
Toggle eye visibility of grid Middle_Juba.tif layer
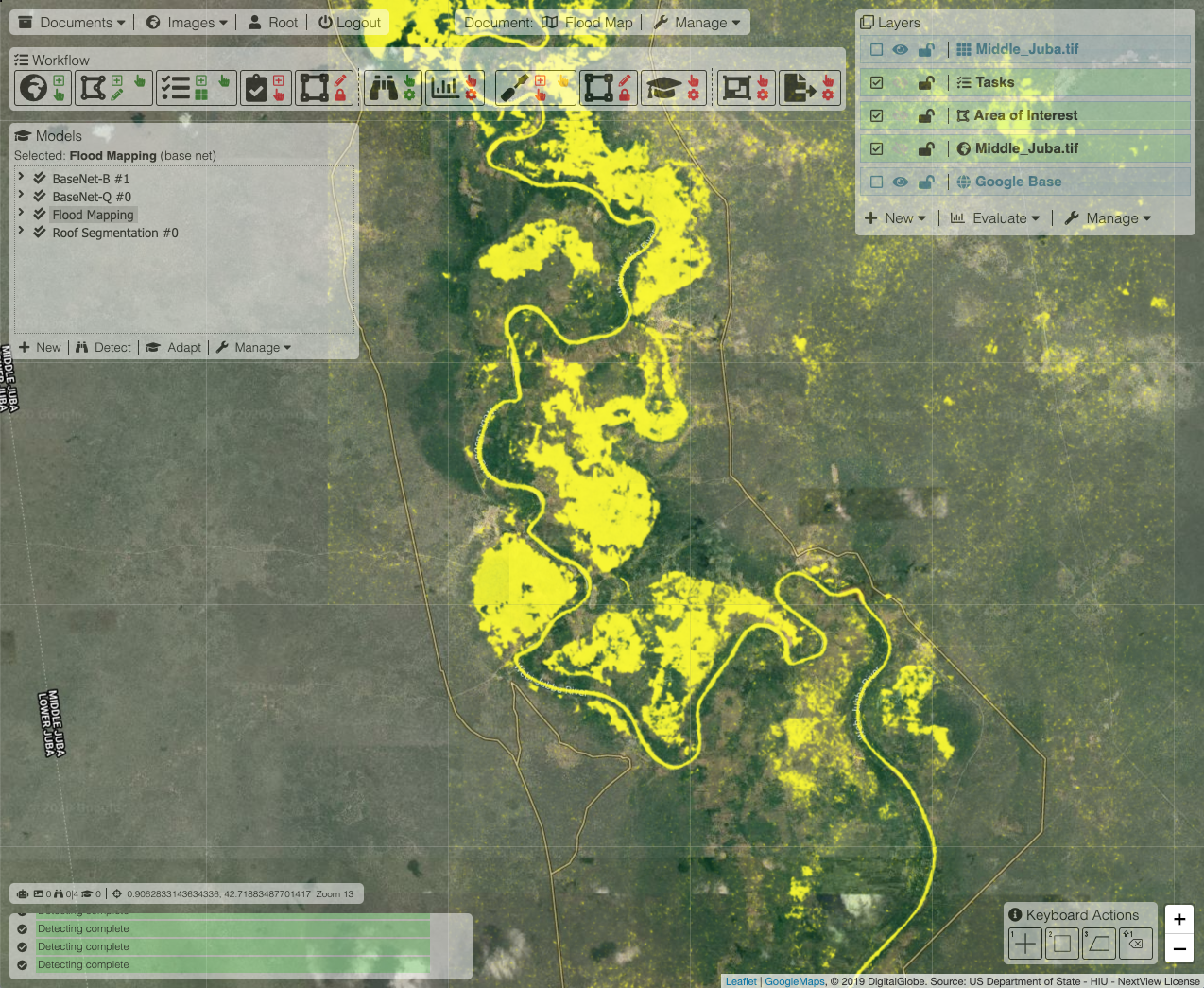pyautogui.click(x=901, y=49)
